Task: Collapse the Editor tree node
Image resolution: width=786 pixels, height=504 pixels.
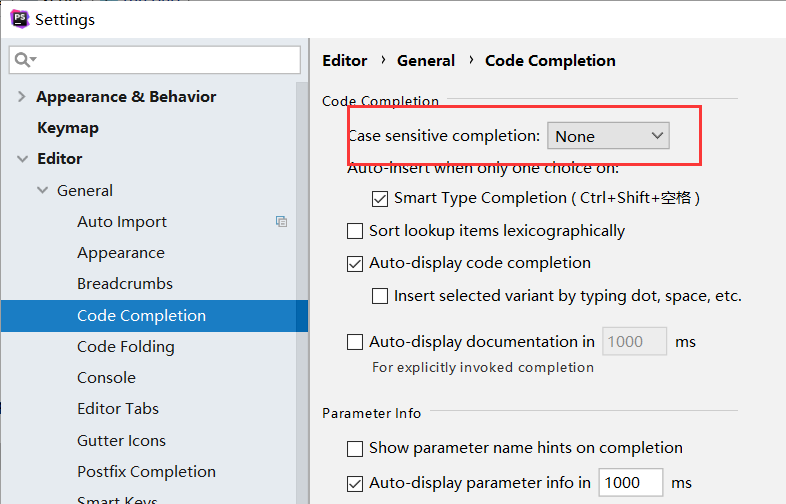Action: click(23, 159)
